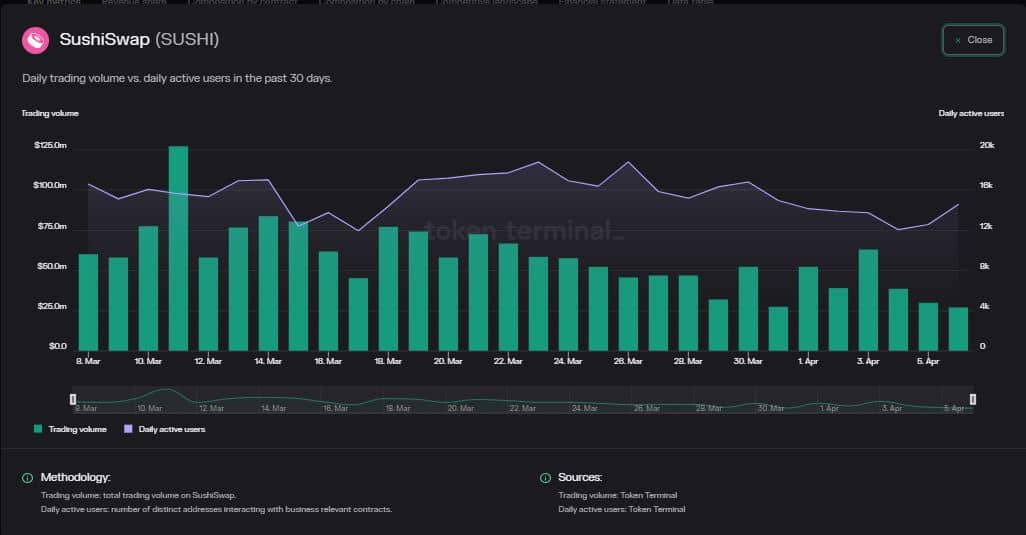The height and width of the screenshot is (535, 1026).
Task: Click the 'Trading volume: total trading volume on SushiSwap' line
Action: (138, 495)
